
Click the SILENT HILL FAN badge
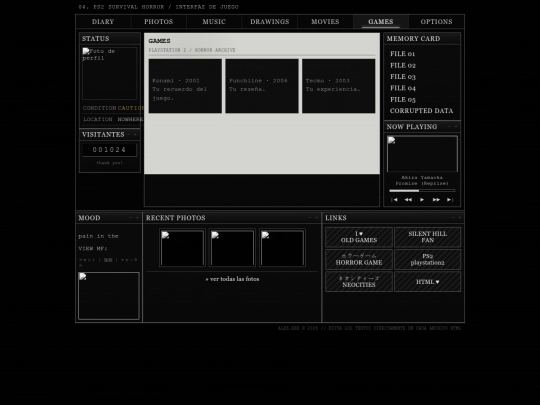427,237
